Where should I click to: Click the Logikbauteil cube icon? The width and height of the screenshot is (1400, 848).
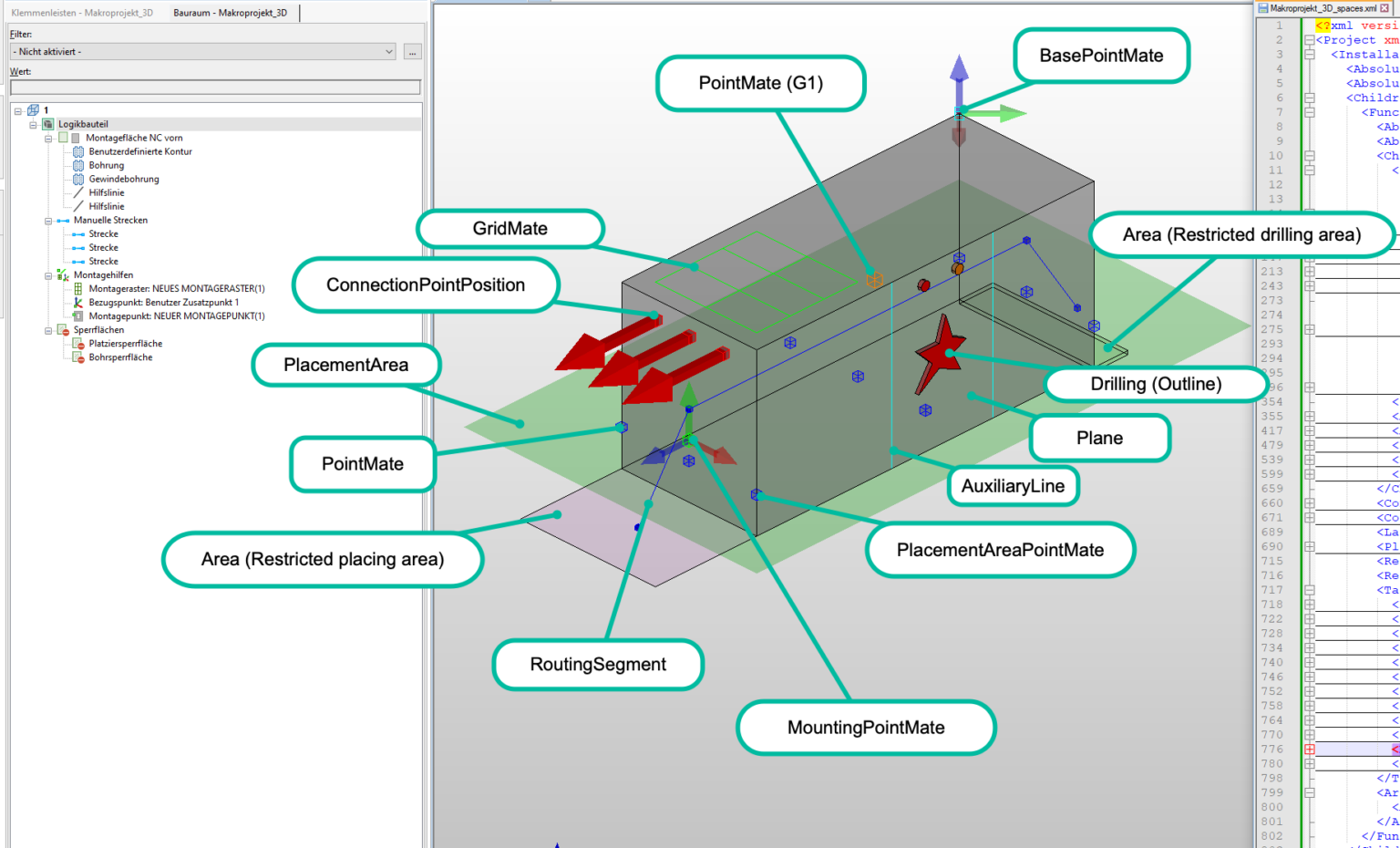[47, 123]
